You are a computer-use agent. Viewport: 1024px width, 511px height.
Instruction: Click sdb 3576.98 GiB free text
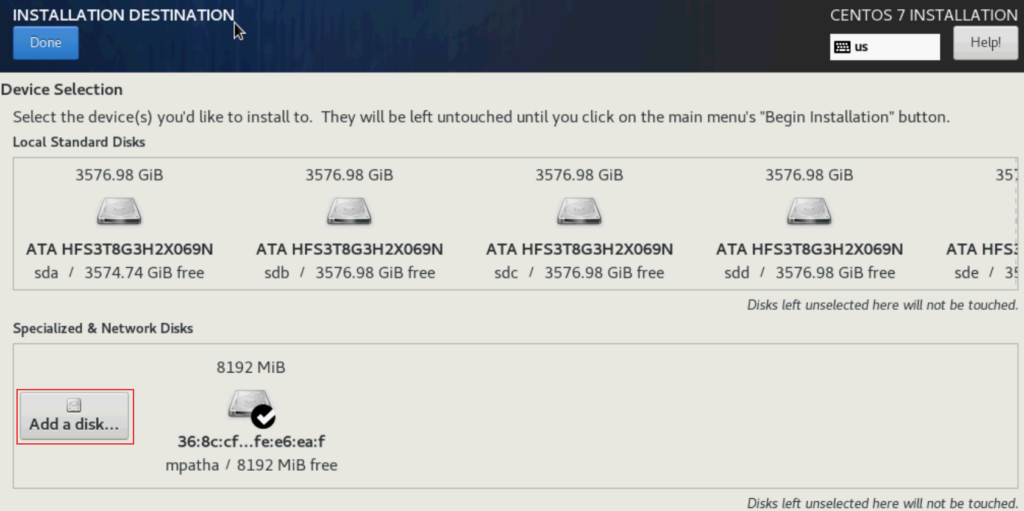tap(349, 272)
